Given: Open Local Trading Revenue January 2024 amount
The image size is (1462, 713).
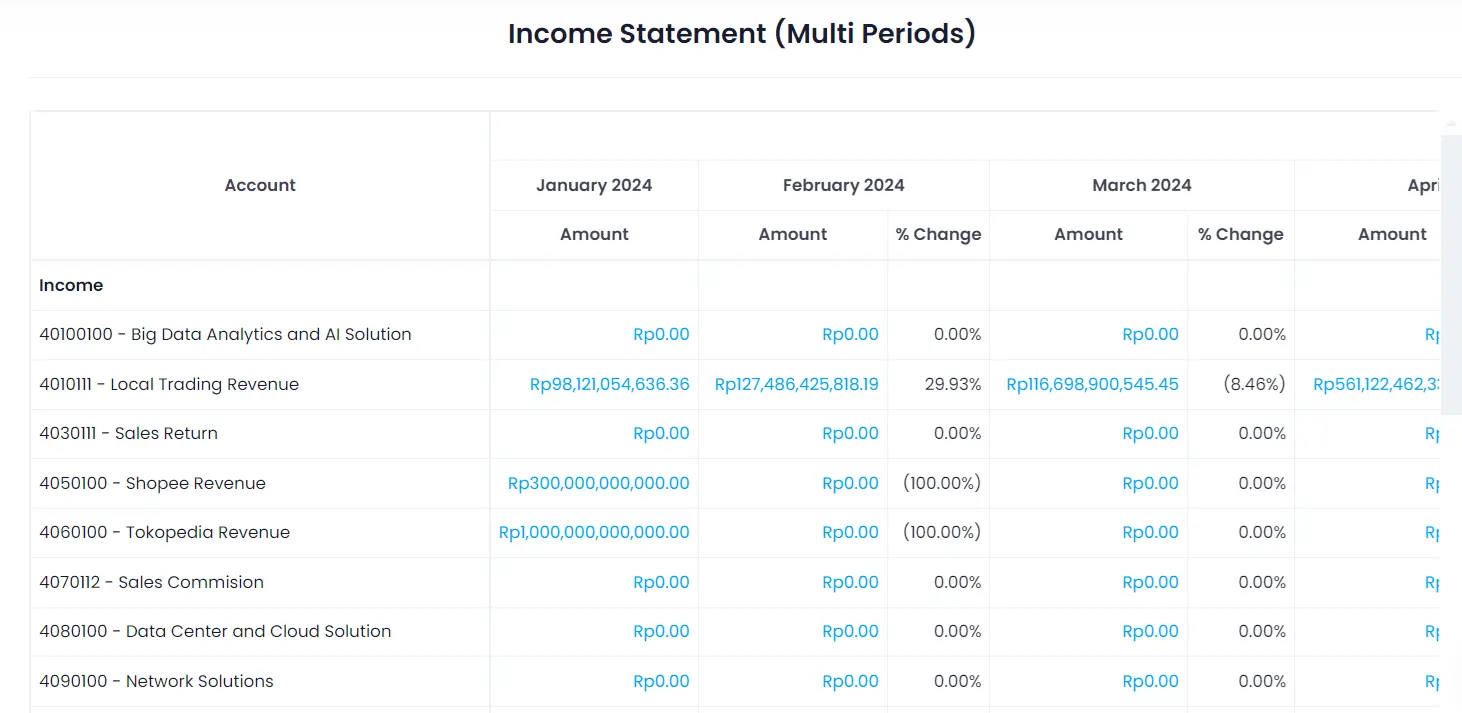Looking at the screenshot, I should click(x=609, y=384).
